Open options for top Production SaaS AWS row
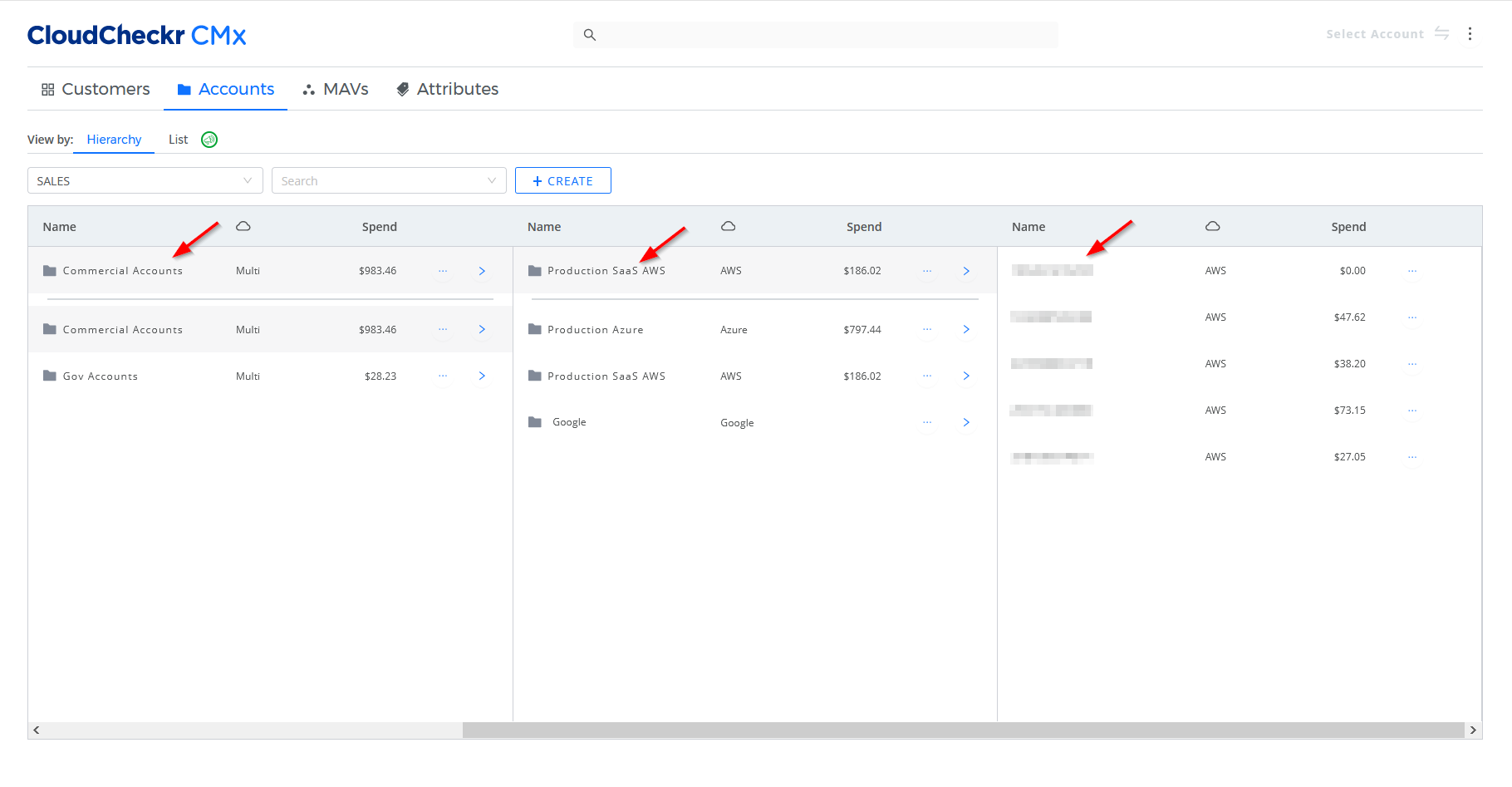 (927, 271)
